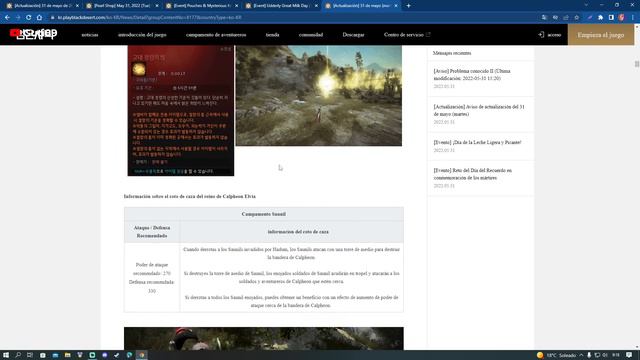
Task: Open File Explorer from the taskbar
Action: pyautogui.click(x=67, y=355)
